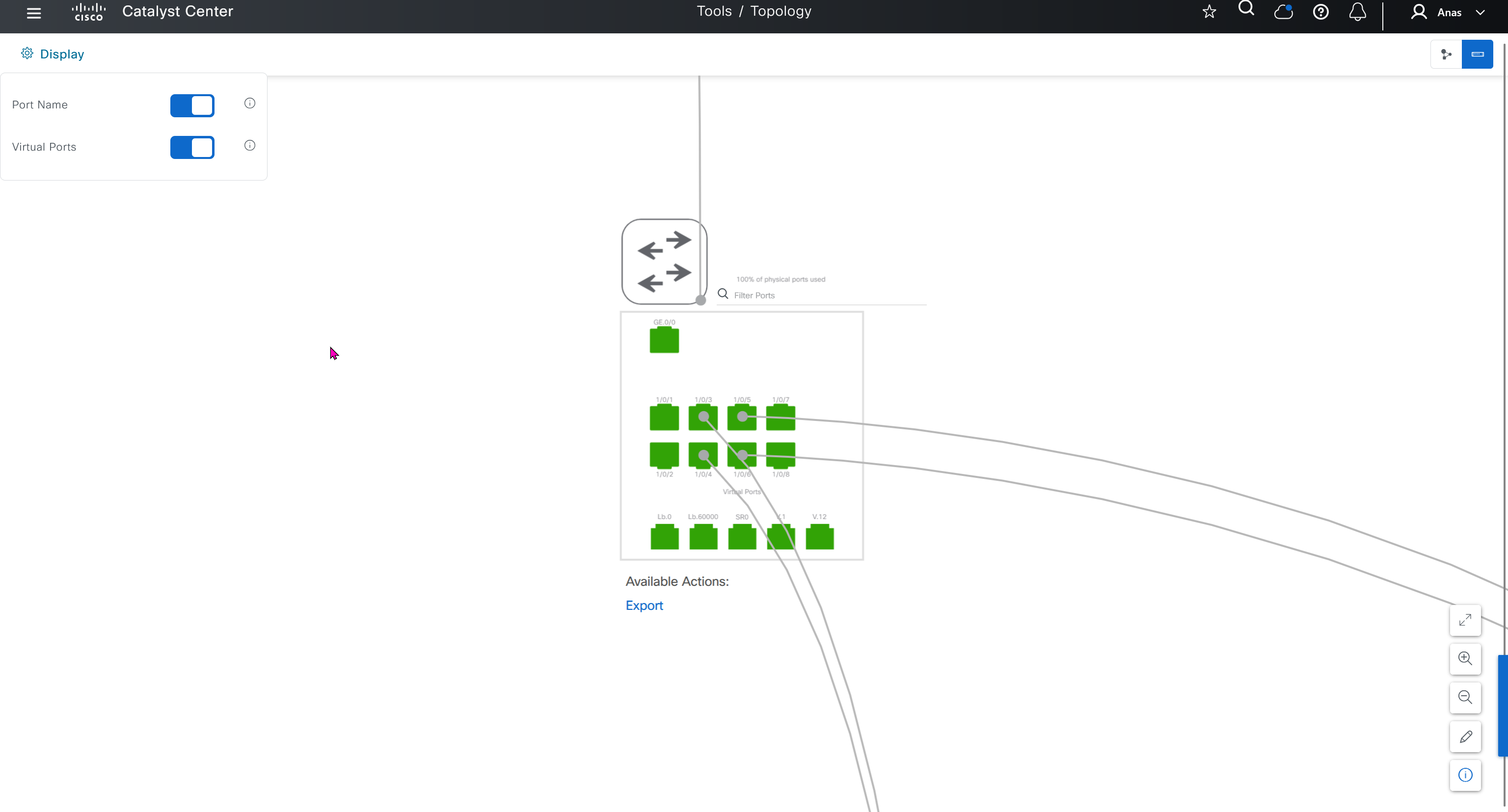The width and height of the screenshot is (1508, 812).
Task: Select the GE.0/0 green port
Action: pyautogui.click(x=664, y=341)
